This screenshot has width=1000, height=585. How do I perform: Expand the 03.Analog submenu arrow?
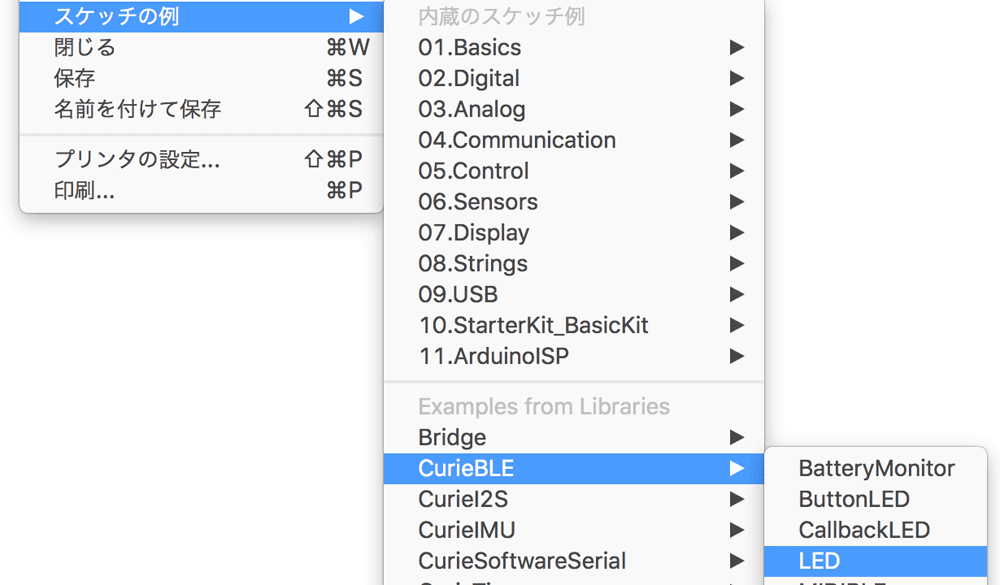coord(737,109)
